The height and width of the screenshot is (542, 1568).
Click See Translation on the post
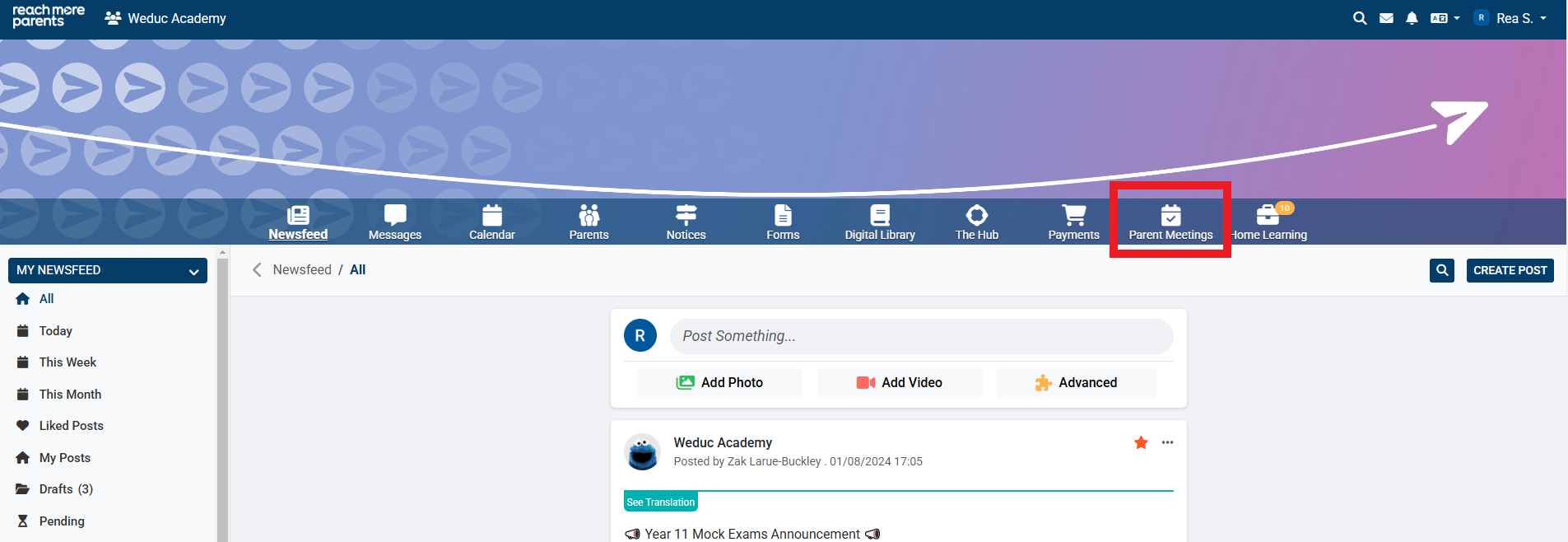(660, 502)
